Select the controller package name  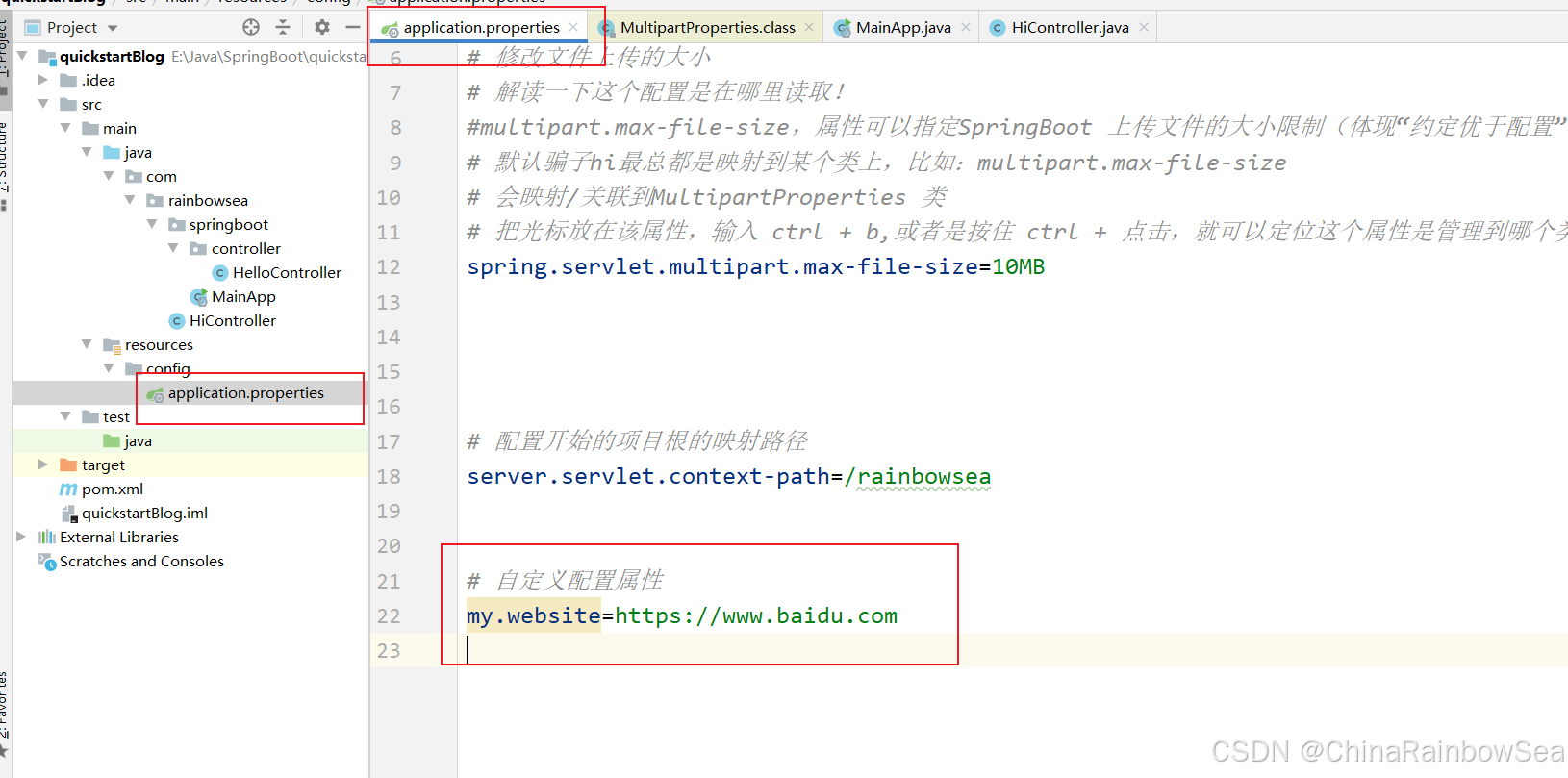(246, 249)
